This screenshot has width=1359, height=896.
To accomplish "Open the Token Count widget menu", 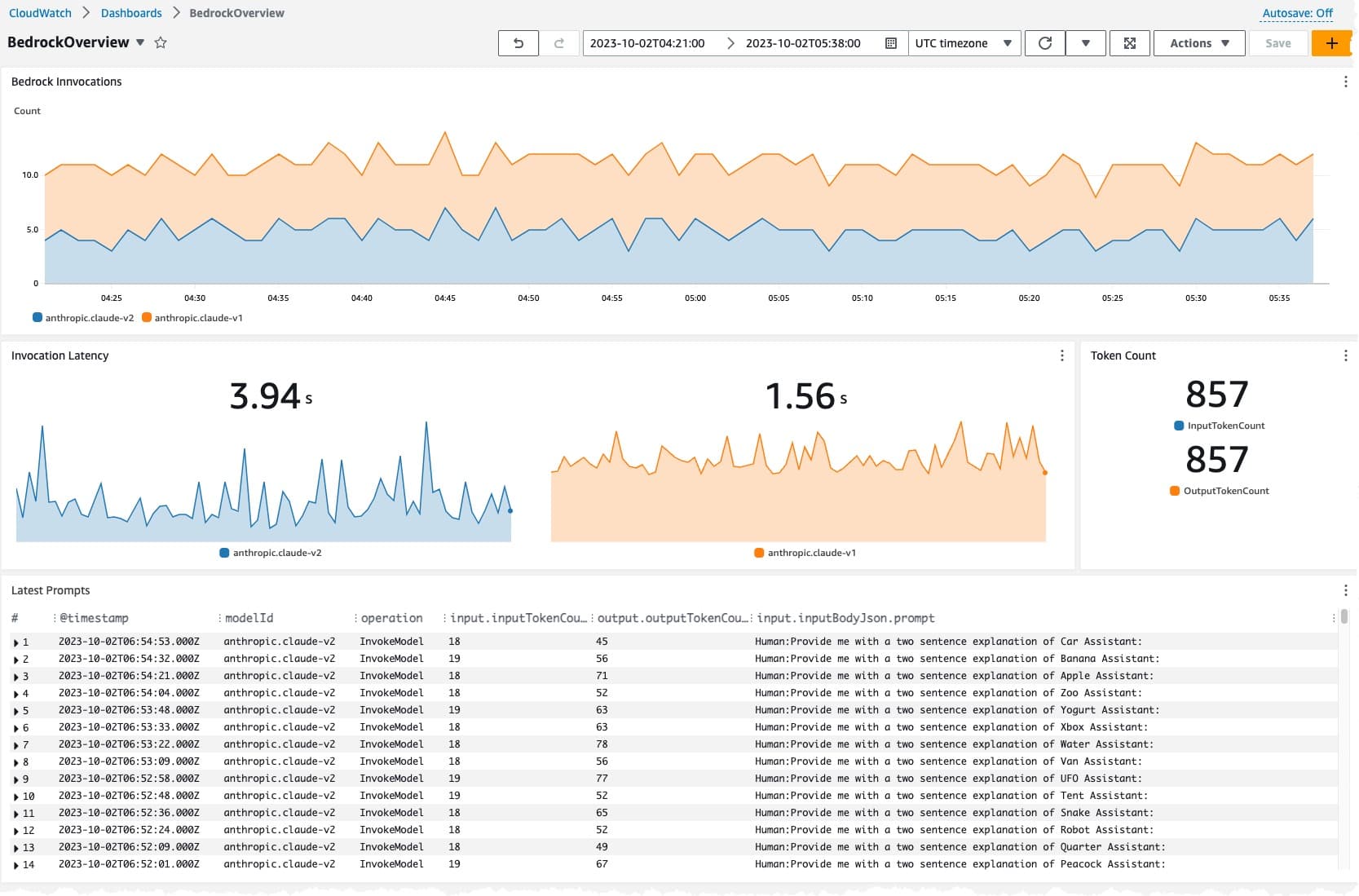I will (x=1345, y=355).
